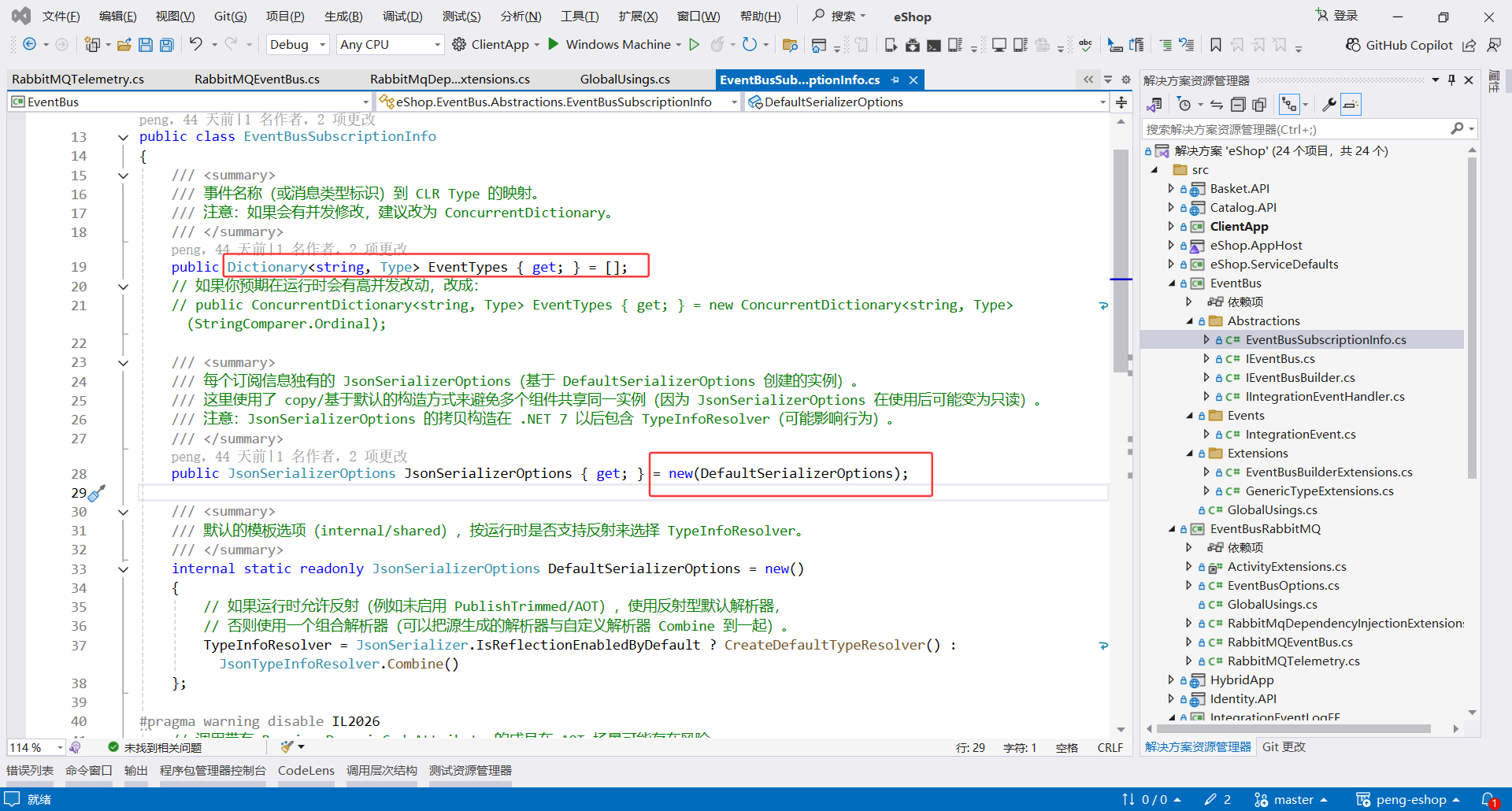Image resolution: width=1512 pixels, height=811 pixels.
Task: Click the Save All toolbar icon
Action: pos(166,45)
